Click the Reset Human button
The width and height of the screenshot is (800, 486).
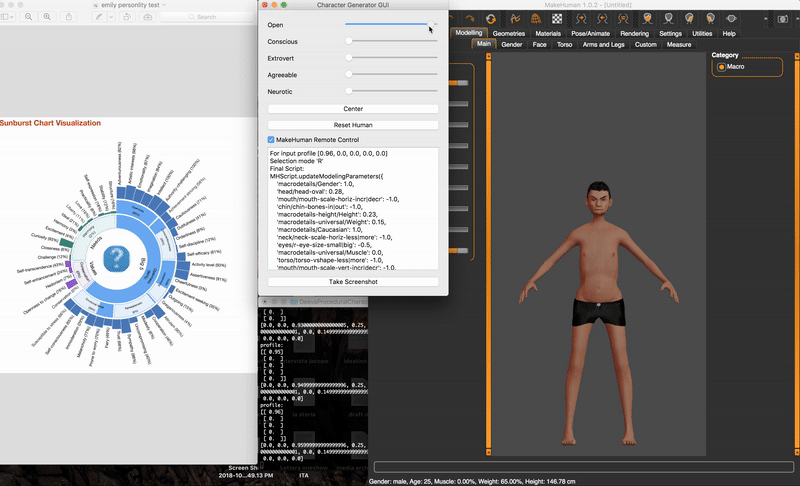click(x=353, y=125)
